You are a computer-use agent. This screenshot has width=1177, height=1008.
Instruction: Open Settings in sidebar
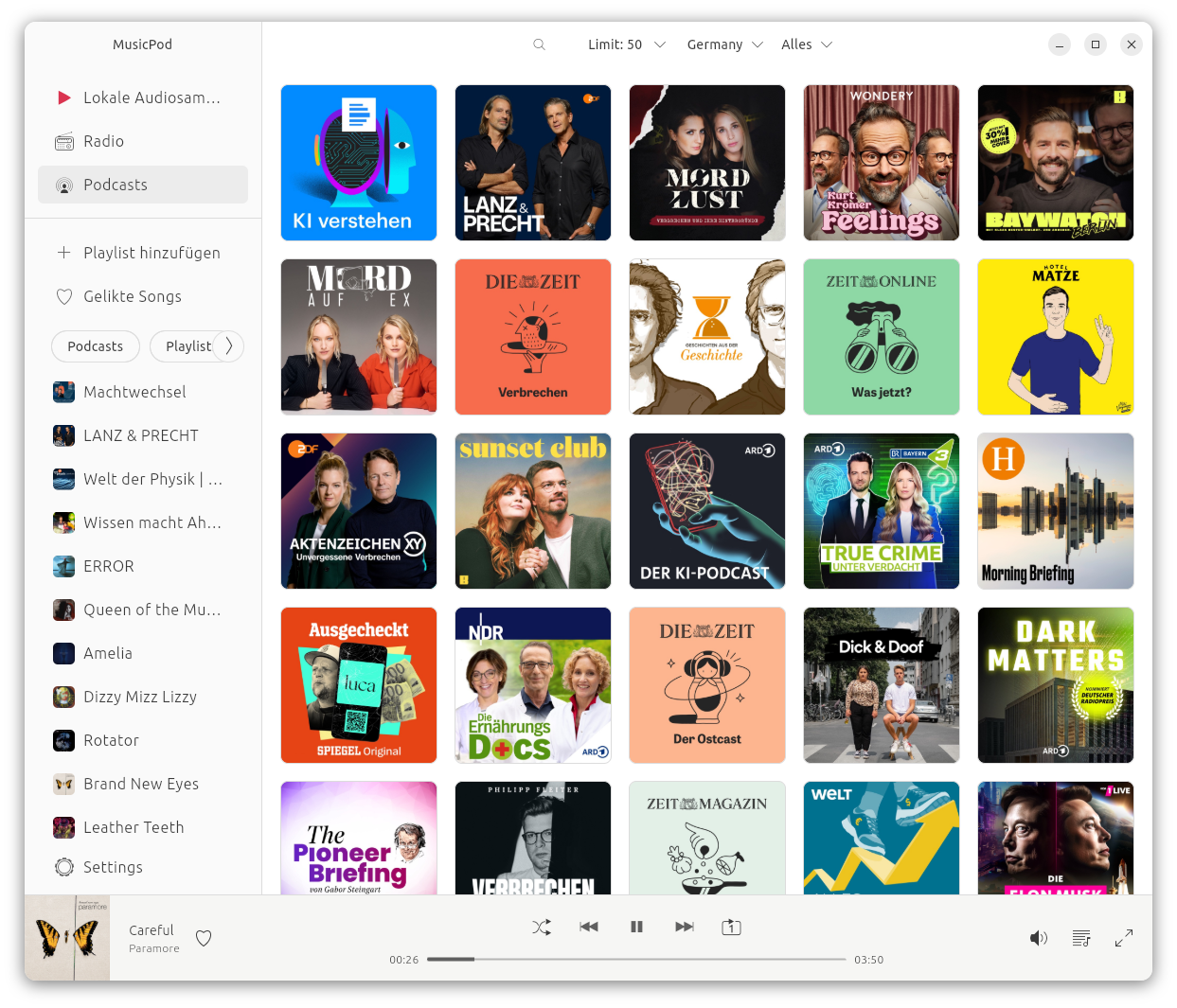tap(143, 867)
